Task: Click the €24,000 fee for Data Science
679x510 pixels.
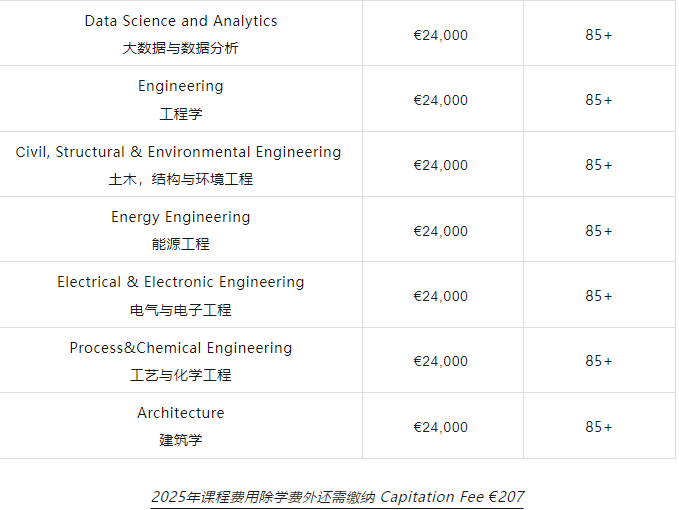Action: coord(440,35)
